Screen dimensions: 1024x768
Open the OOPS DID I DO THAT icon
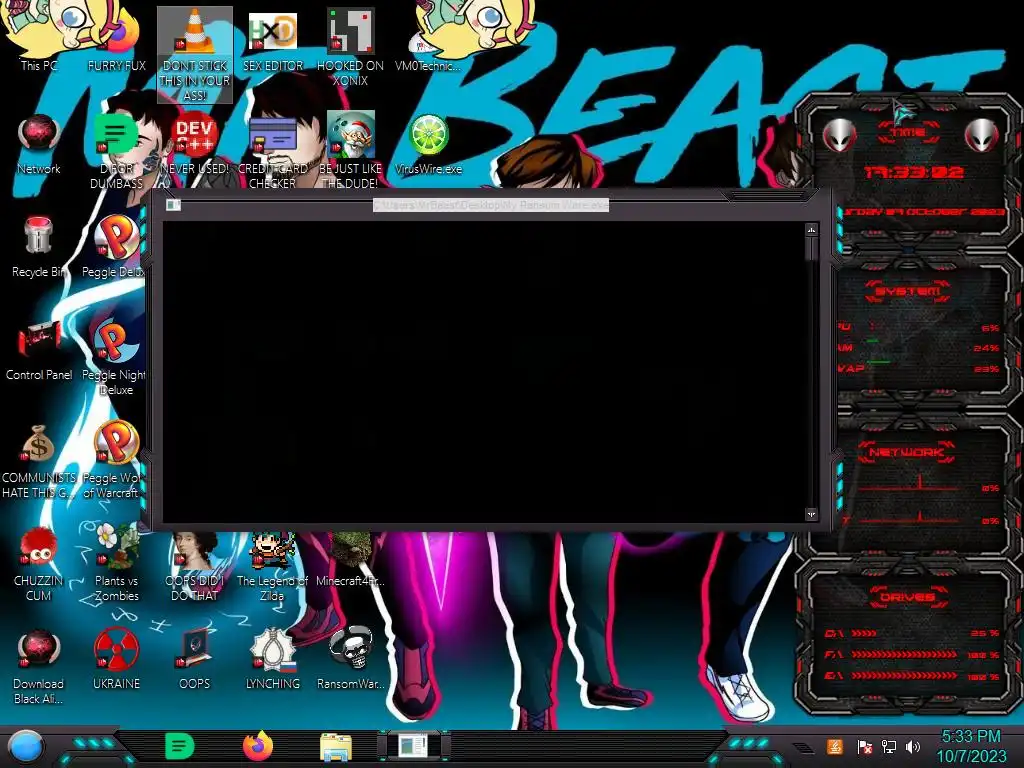[x=195, y=567]
